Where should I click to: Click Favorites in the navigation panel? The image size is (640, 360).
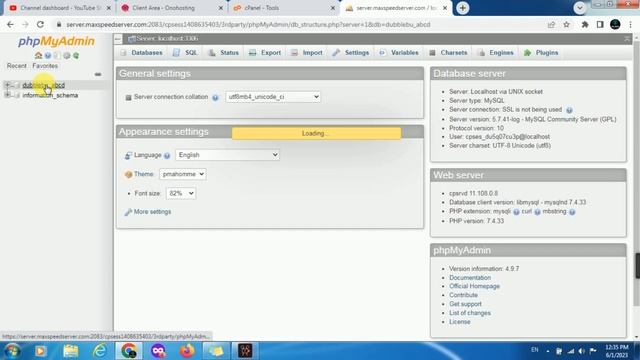(45, 66)
